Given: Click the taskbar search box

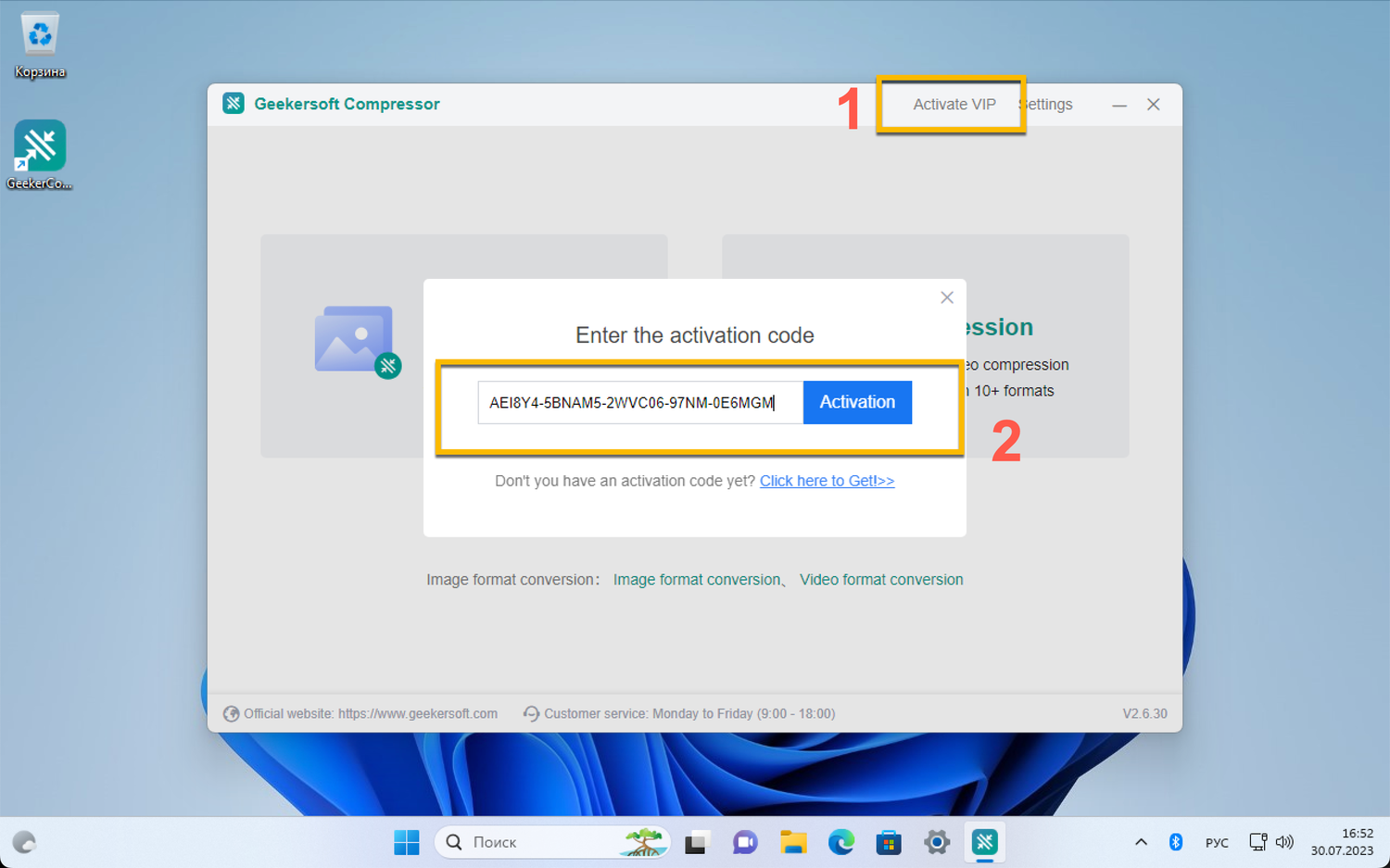Looking at the screenshot, I should click(x=552, y=842).
